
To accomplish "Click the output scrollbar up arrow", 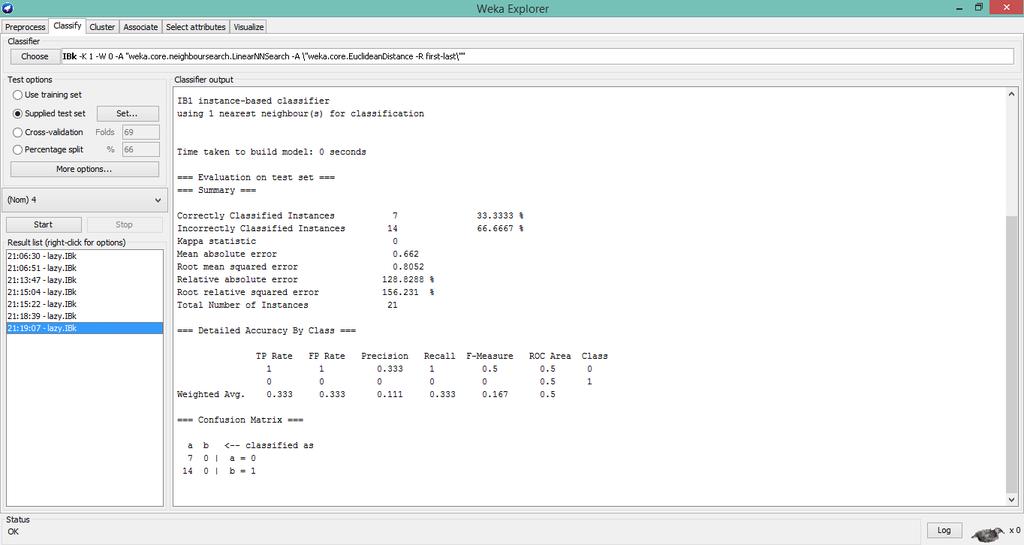I will point(1012,94).
